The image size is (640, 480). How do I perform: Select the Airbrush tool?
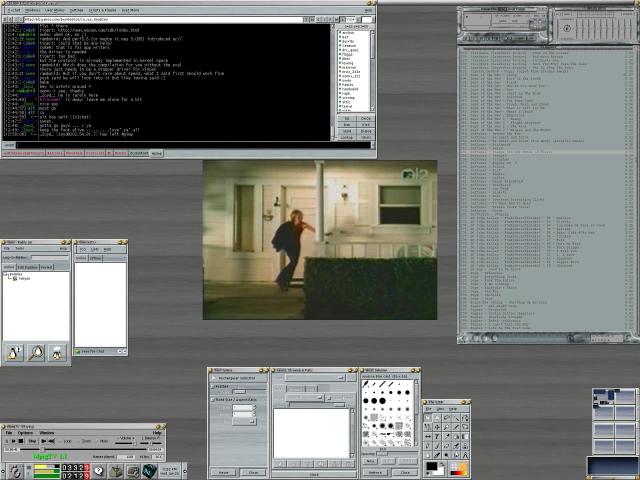456,446
